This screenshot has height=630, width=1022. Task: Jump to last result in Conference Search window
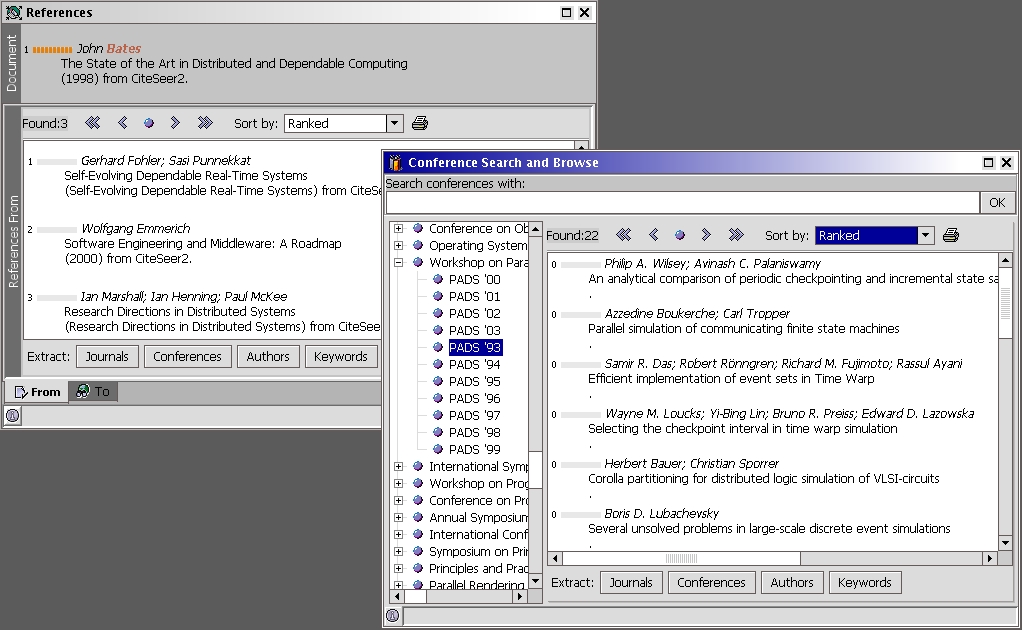pos(736,235)
